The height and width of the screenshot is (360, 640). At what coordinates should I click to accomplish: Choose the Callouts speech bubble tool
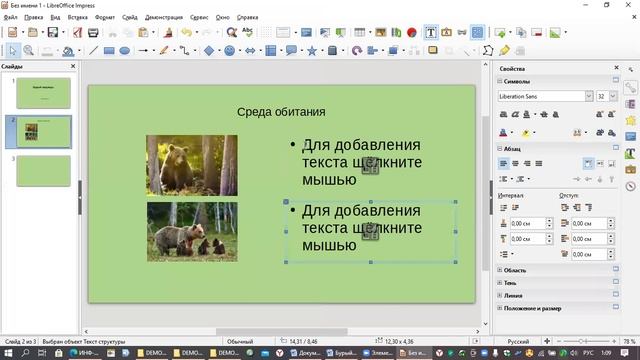coord(291,51)
